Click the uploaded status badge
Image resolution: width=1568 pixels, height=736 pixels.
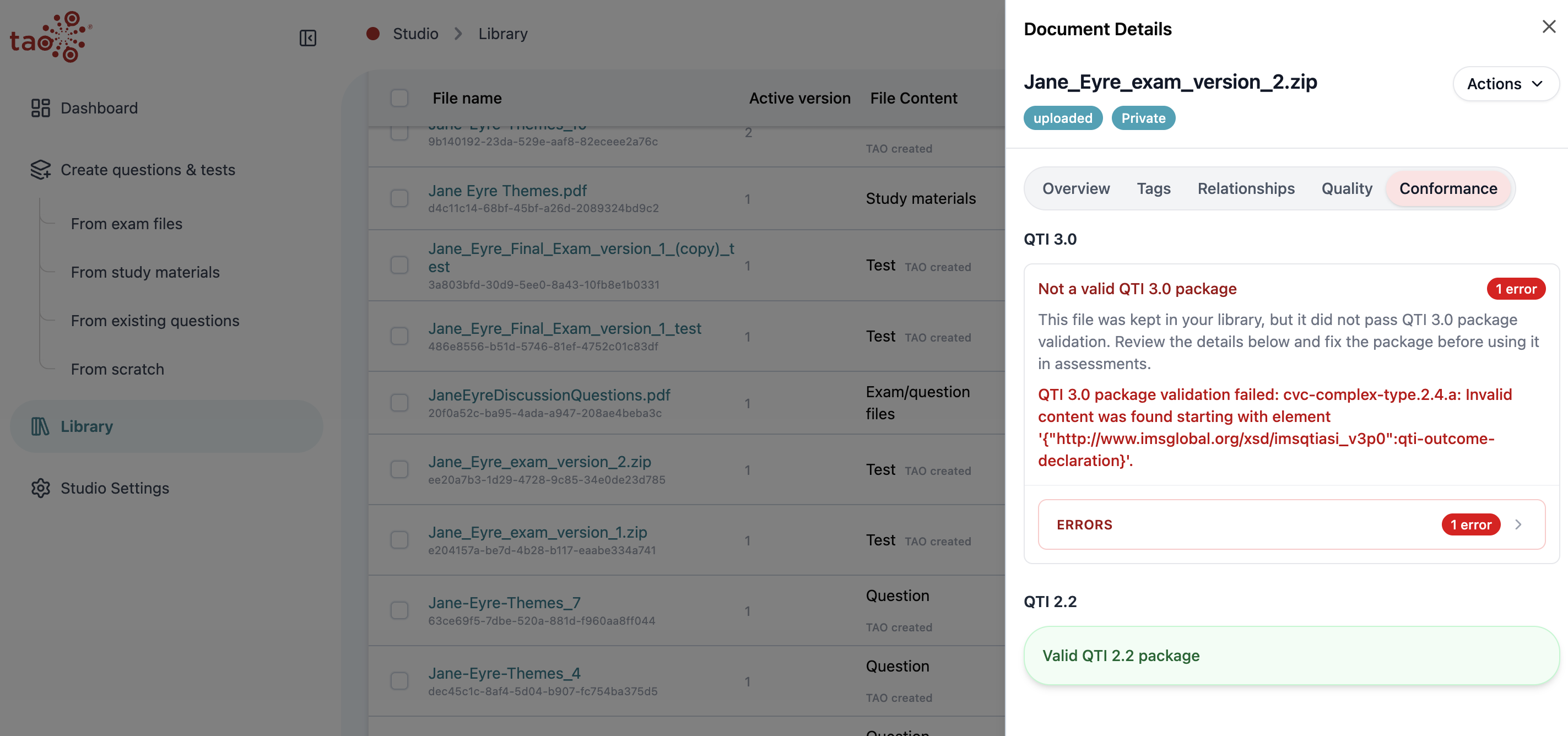1062,118
